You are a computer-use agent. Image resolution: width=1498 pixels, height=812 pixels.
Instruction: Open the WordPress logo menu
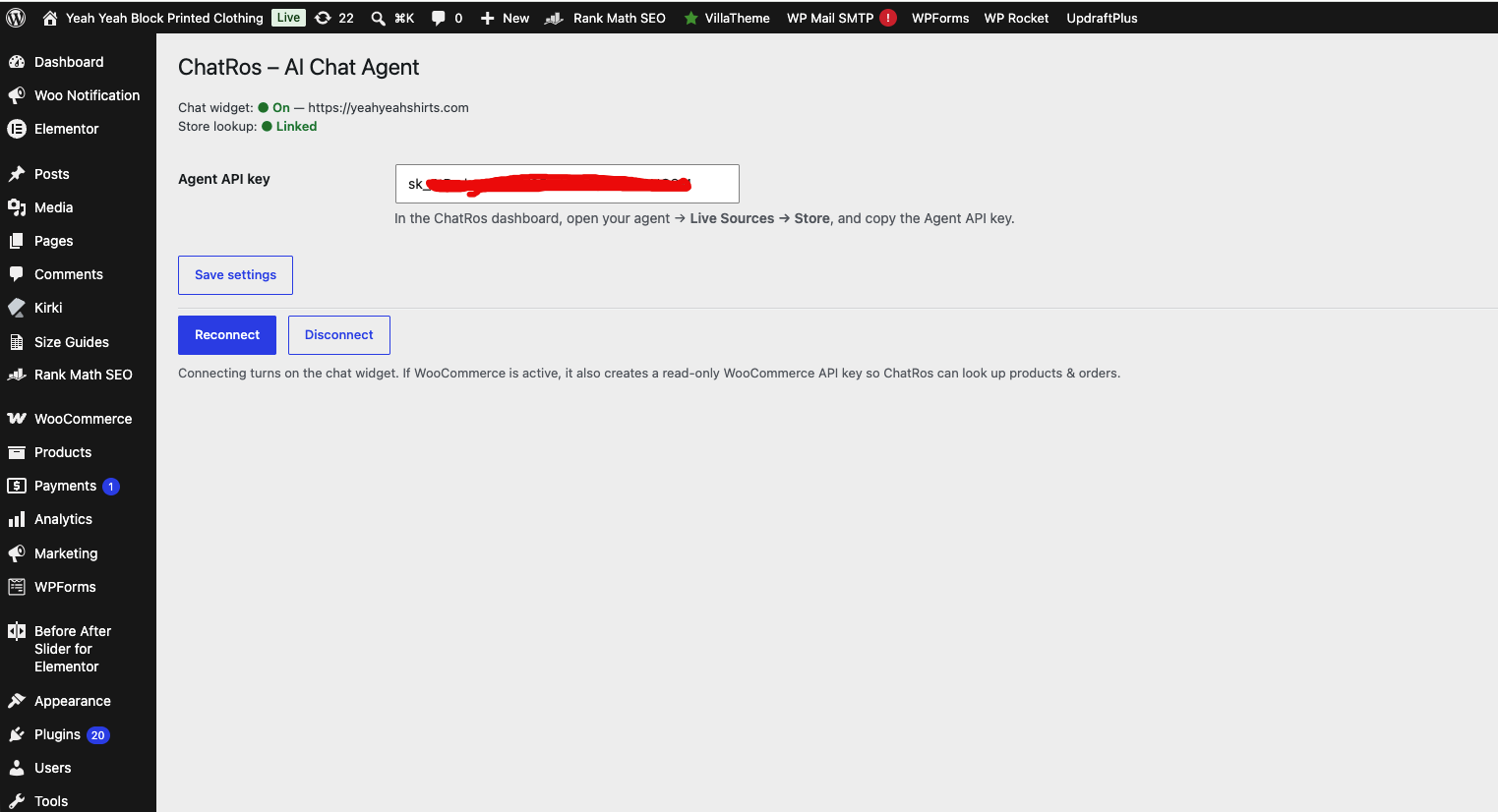pyautogui.click(x=16, y=18)
